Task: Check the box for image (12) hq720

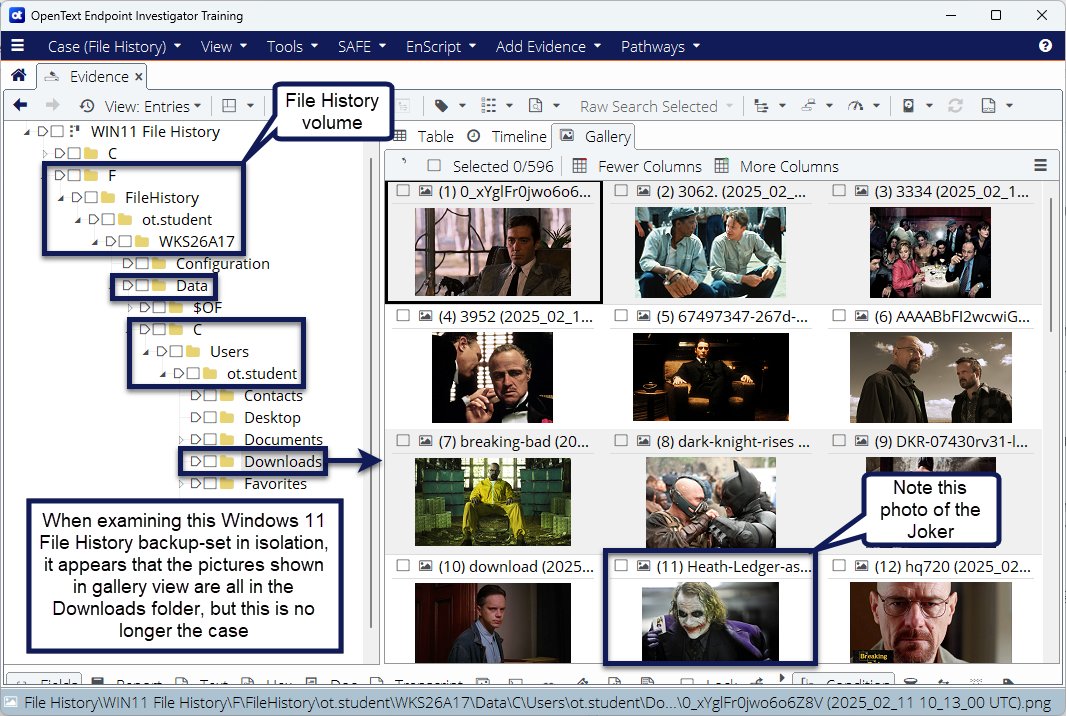Action: 839,565
